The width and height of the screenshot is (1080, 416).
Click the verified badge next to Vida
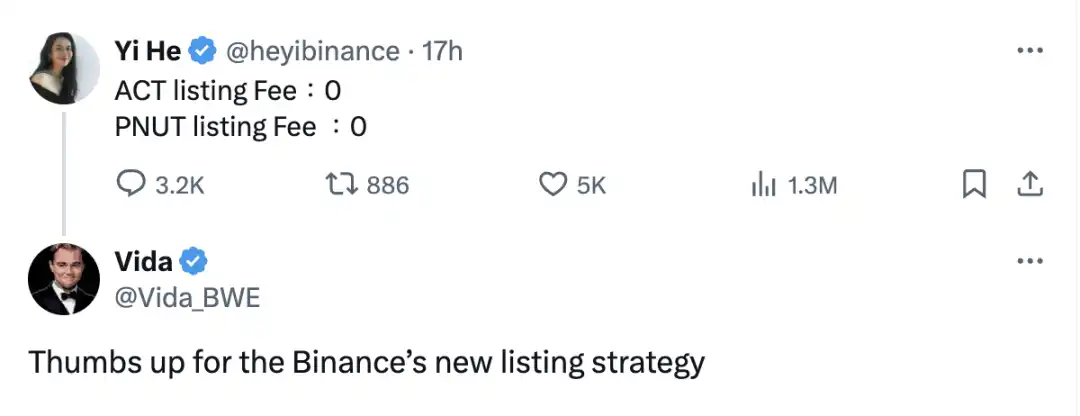point(193,263)
